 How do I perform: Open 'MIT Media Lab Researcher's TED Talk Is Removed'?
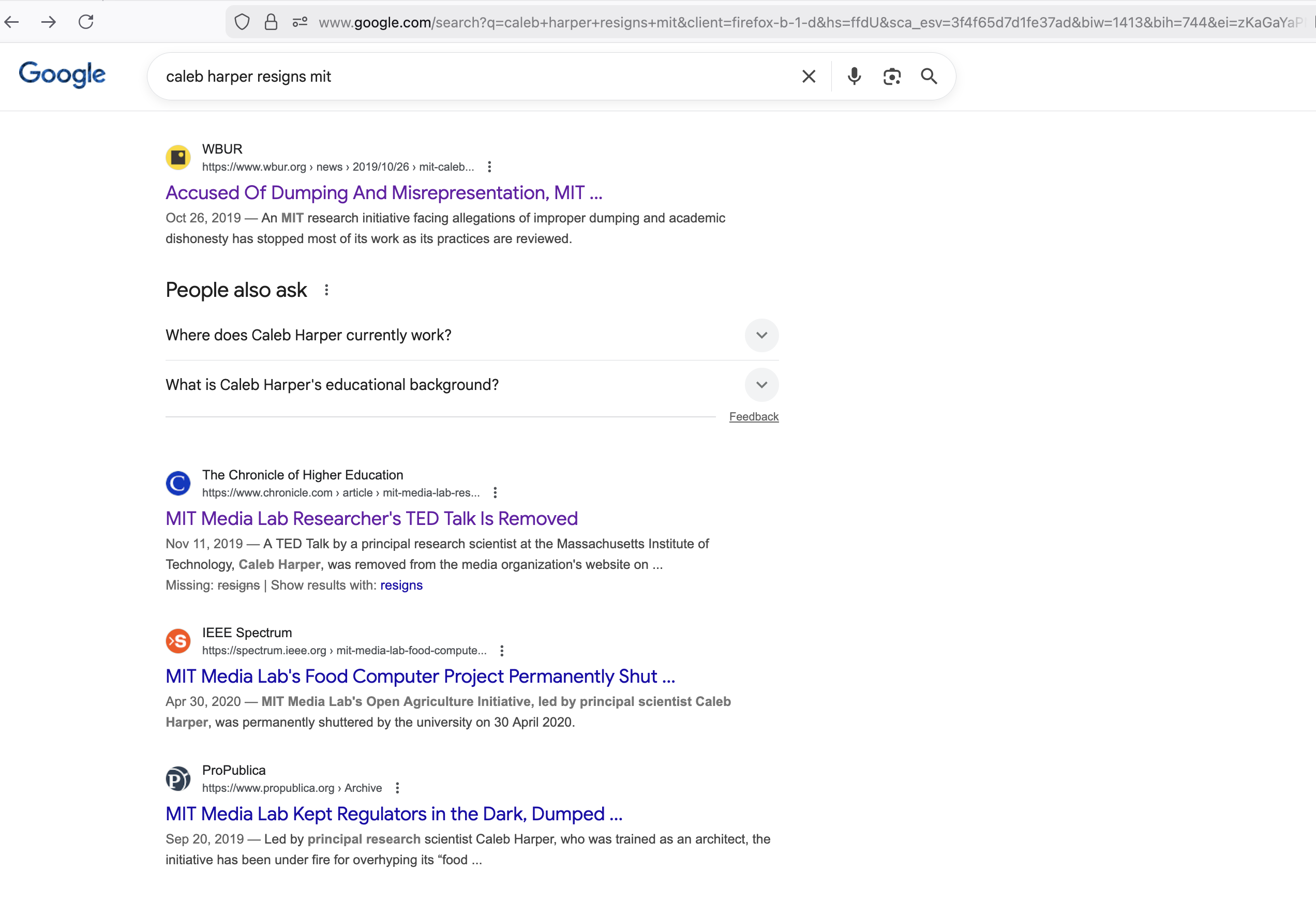point(371,519)
